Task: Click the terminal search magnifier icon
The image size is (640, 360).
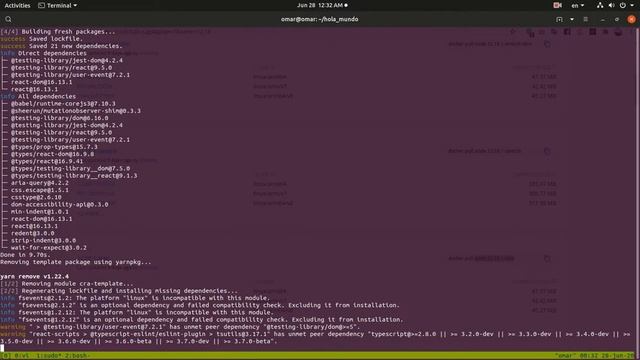Action: (8, 19)
